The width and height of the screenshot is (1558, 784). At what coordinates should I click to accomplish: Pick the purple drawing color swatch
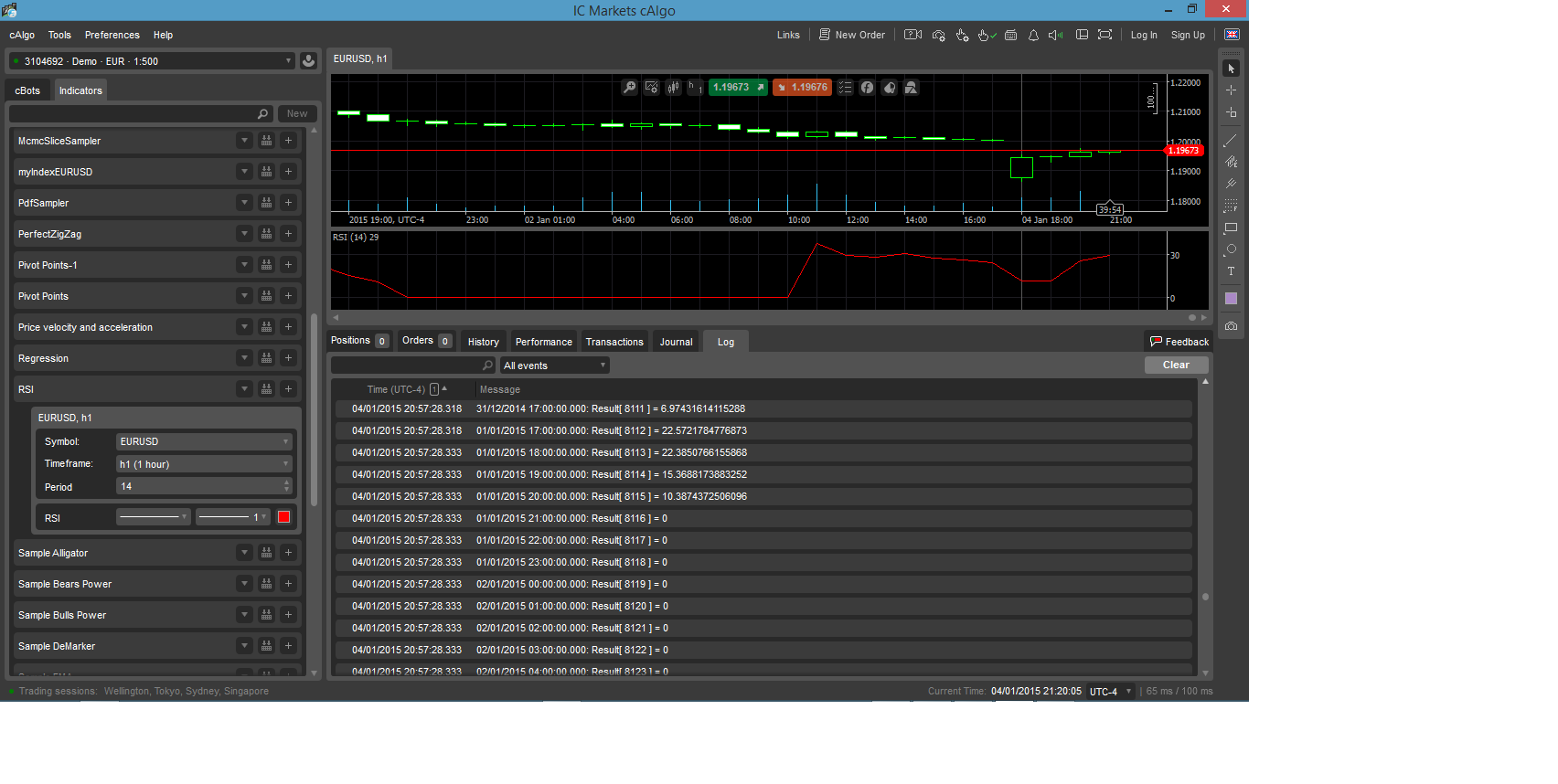click(1231, 299)
